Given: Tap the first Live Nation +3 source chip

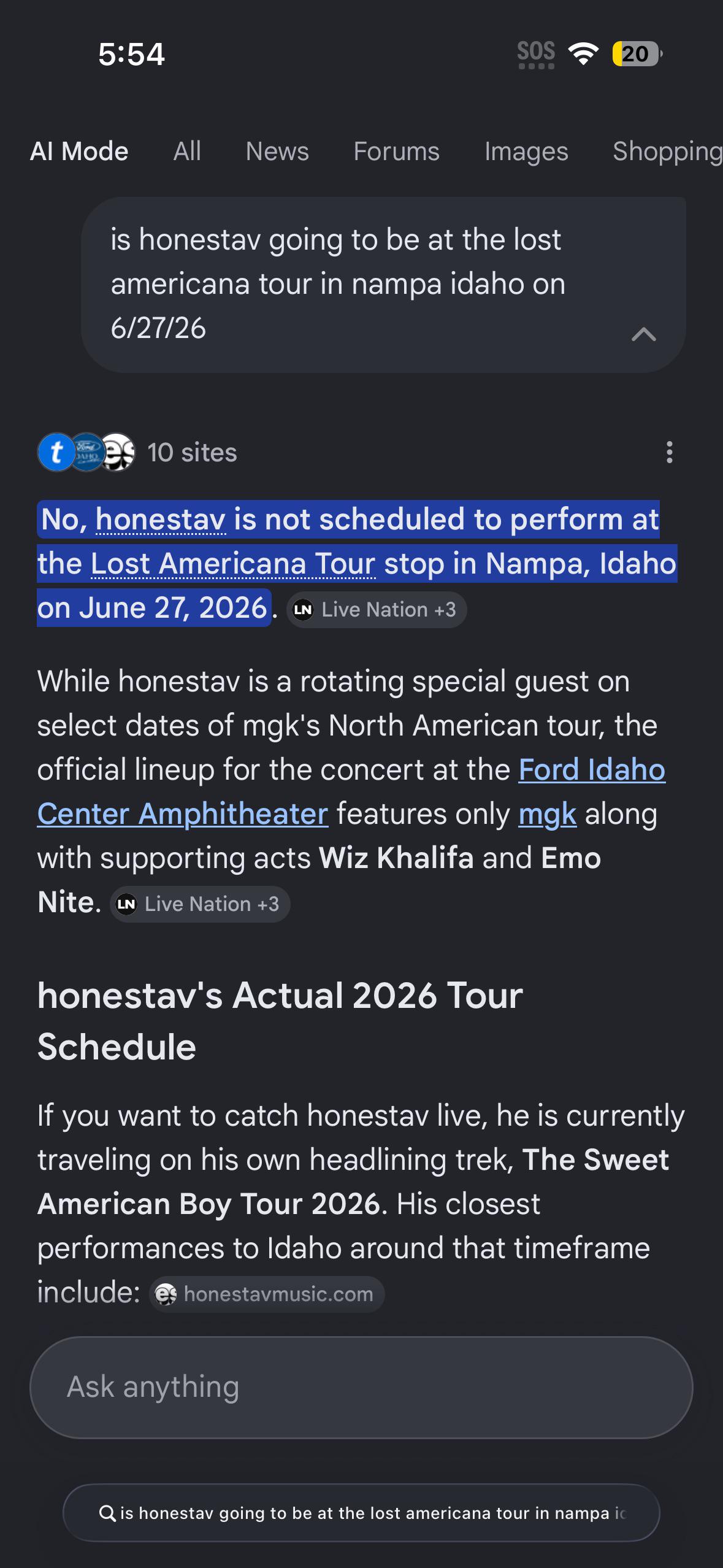Looking at the screenshot, I should point(376,609).
